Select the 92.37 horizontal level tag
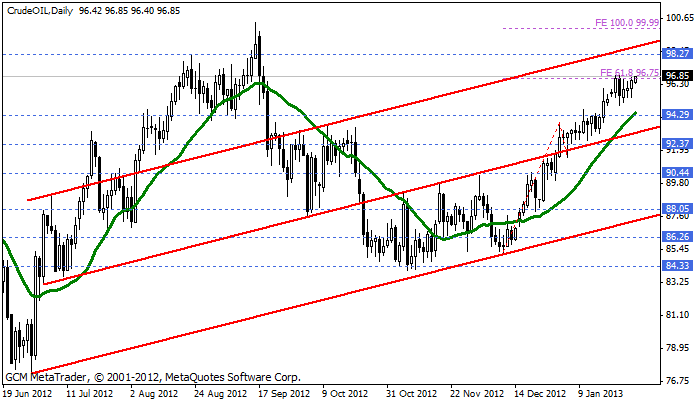 (x=677, y=144)
